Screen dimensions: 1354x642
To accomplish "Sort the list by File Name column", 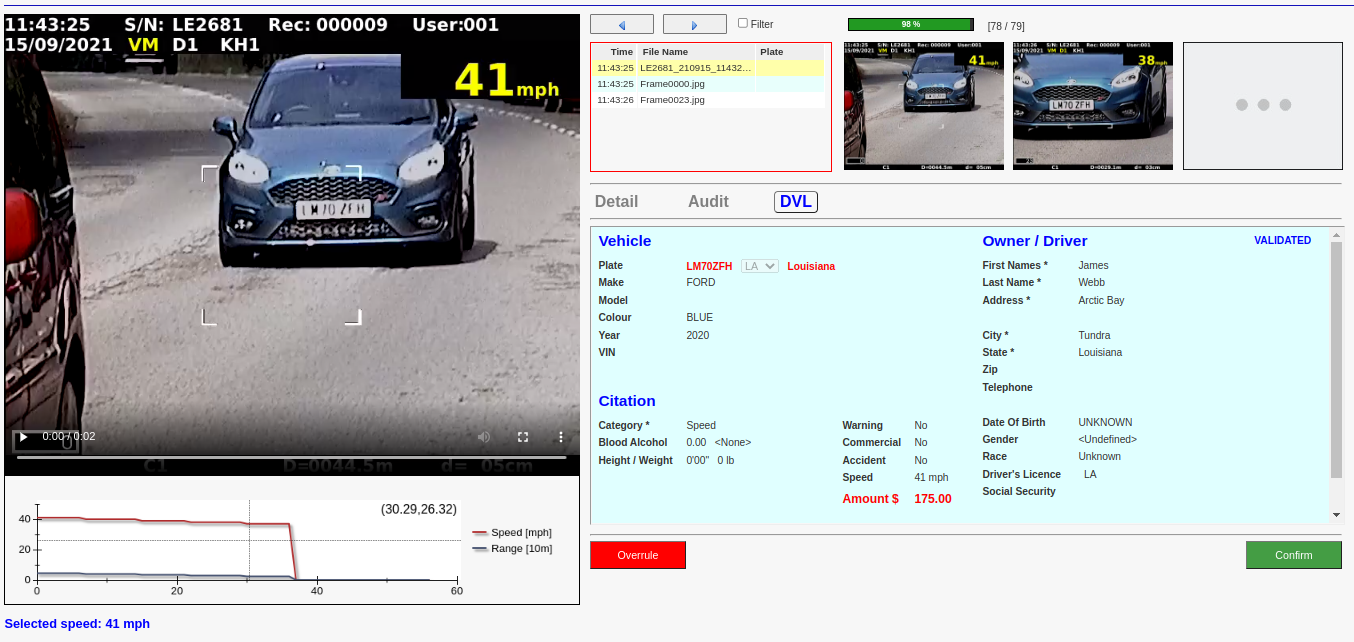I will (x=665, y=52).
